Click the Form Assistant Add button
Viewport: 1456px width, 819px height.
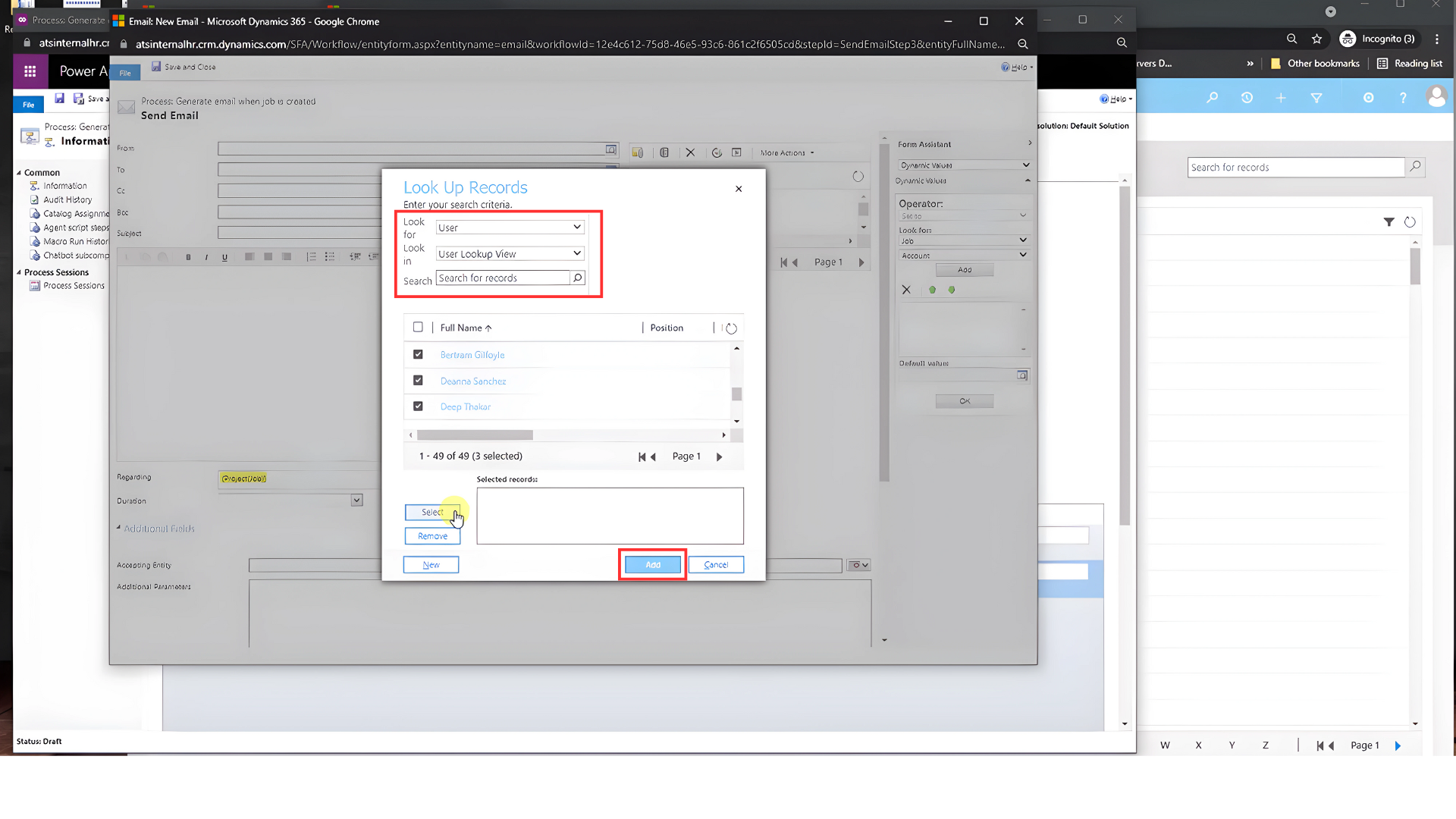964,270
